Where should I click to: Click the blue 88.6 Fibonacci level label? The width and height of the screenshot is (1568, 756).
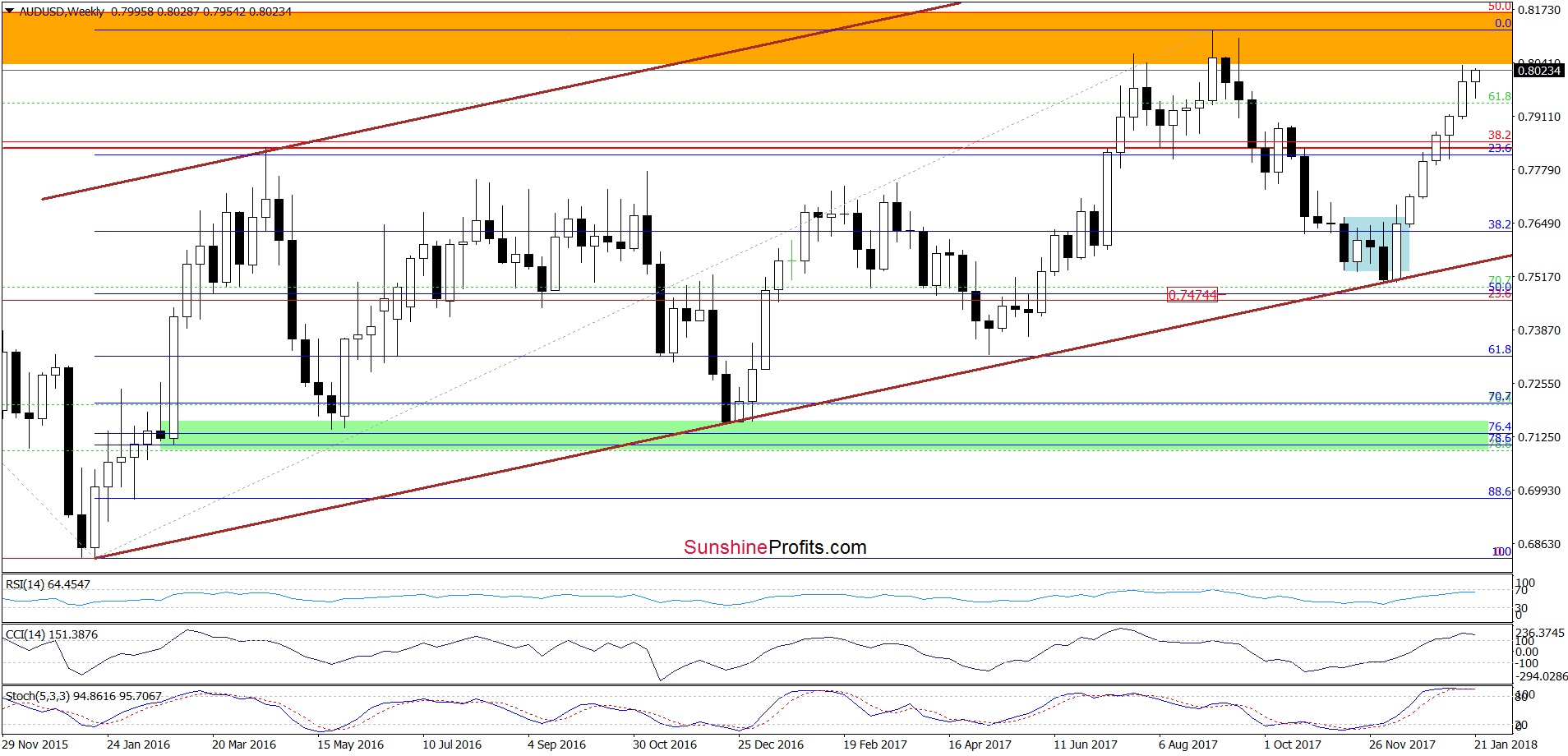pos(1500,491)
